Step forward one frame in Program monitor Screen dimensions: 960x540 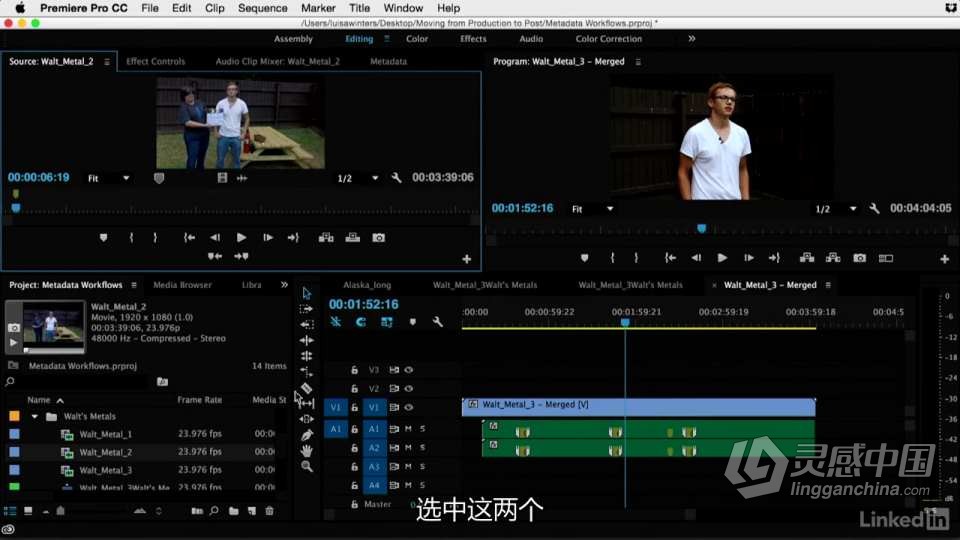[x=749, y=258]
